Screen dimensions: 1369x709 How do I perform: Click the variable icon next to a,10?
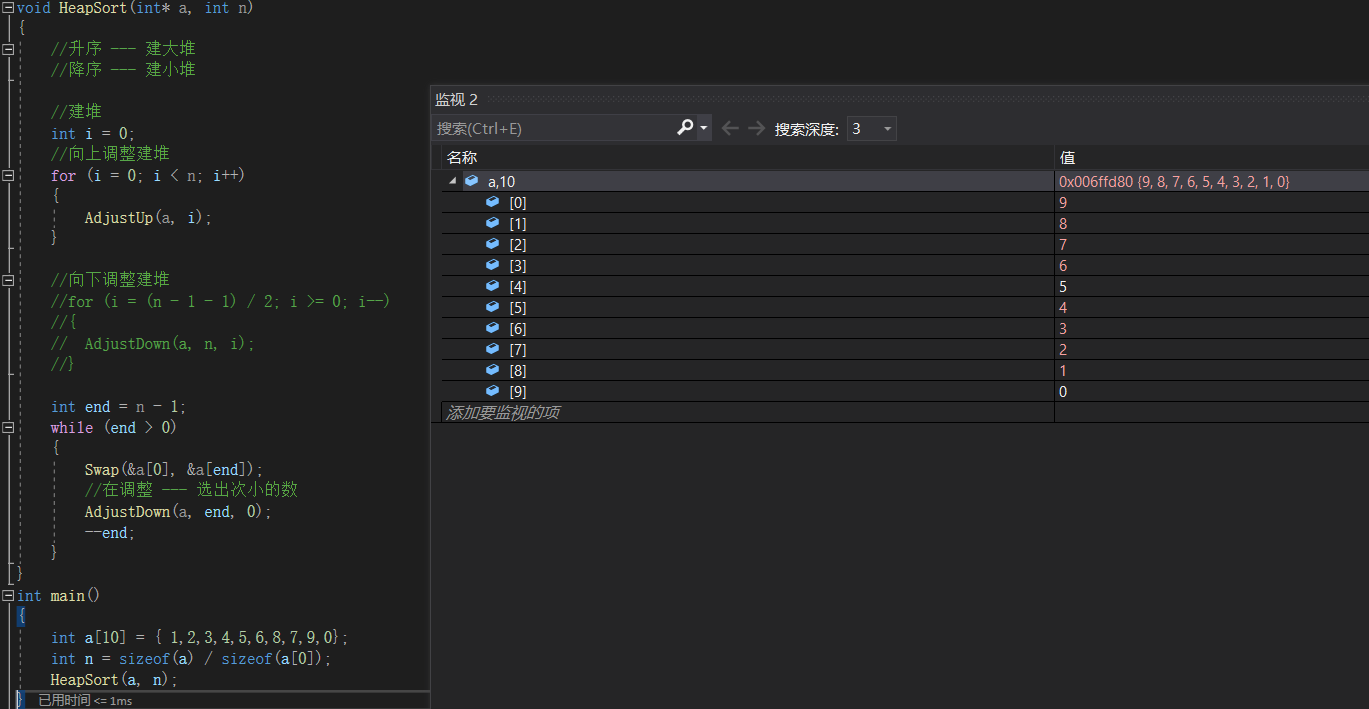pos(471,181)
